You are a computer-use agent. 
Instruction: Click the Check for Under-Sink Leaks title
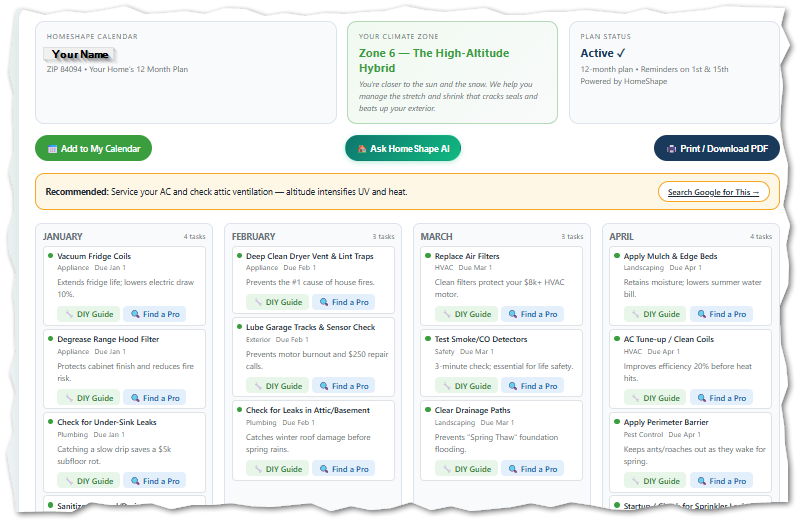click(x=107, y=422)
